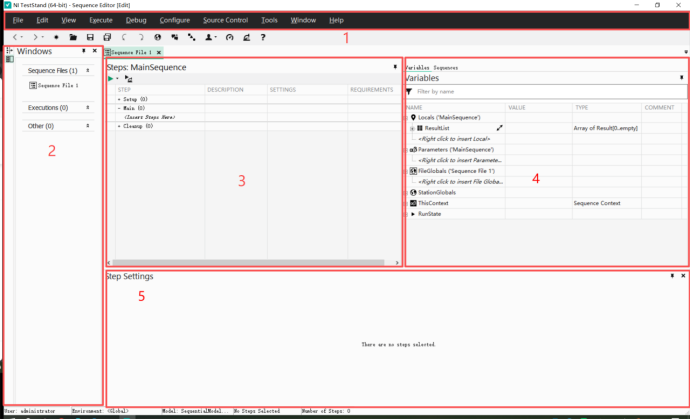
Task: Click the scroll right arrow in Steps pane
Action: [x=397, y=262]
